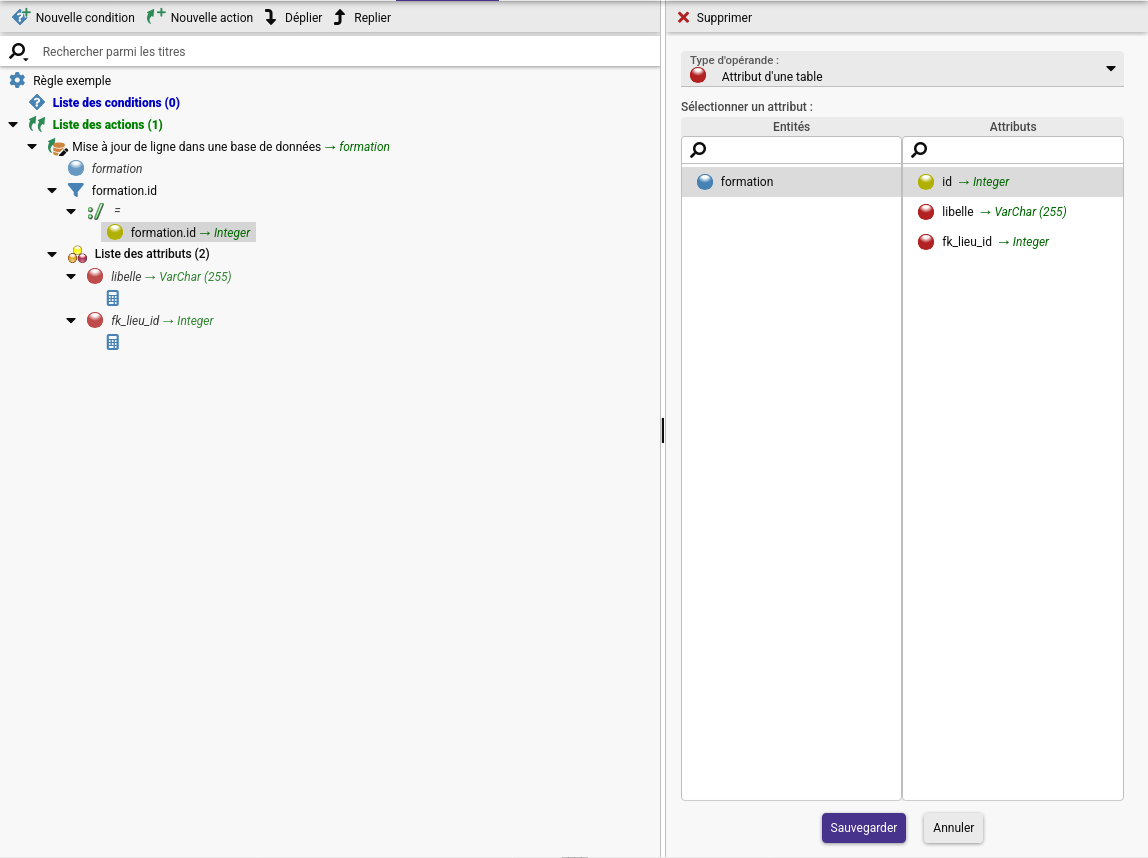
Task: Click the red sphere in Type d'opérande field
Action: coord(698,75)
